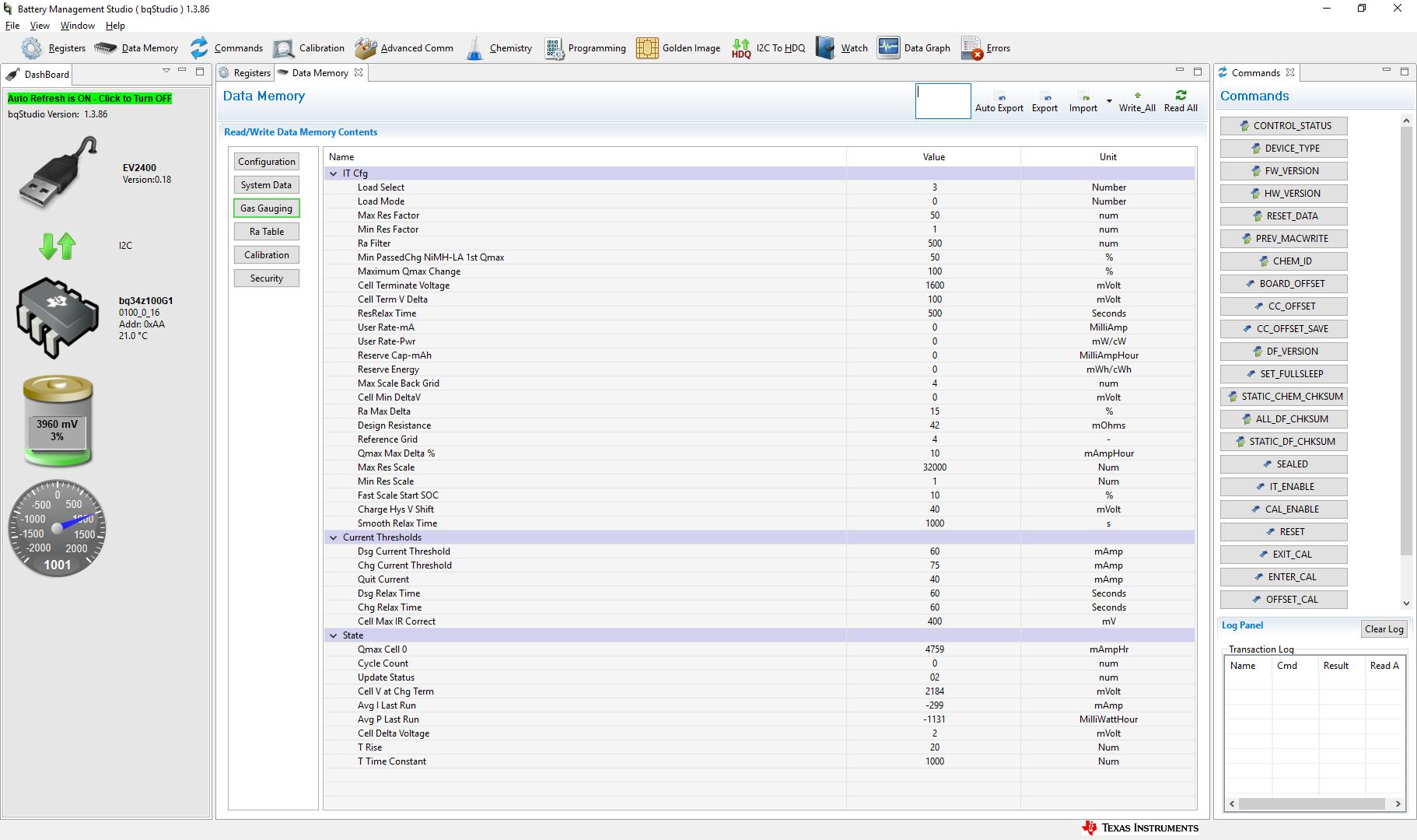Open the Registers toolbar icon
This screenshot has height=840, width=1417.
32,48
